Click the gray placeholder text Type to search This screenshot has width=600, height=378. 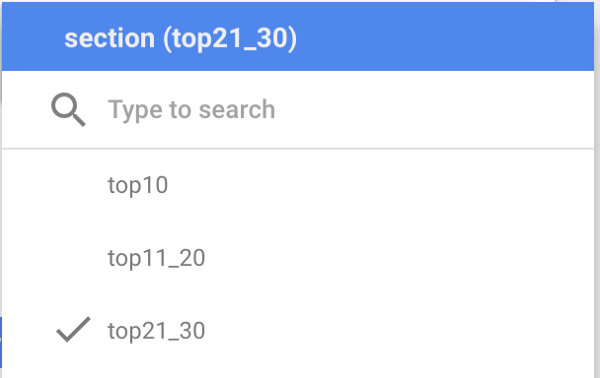(x=191, y=110)
